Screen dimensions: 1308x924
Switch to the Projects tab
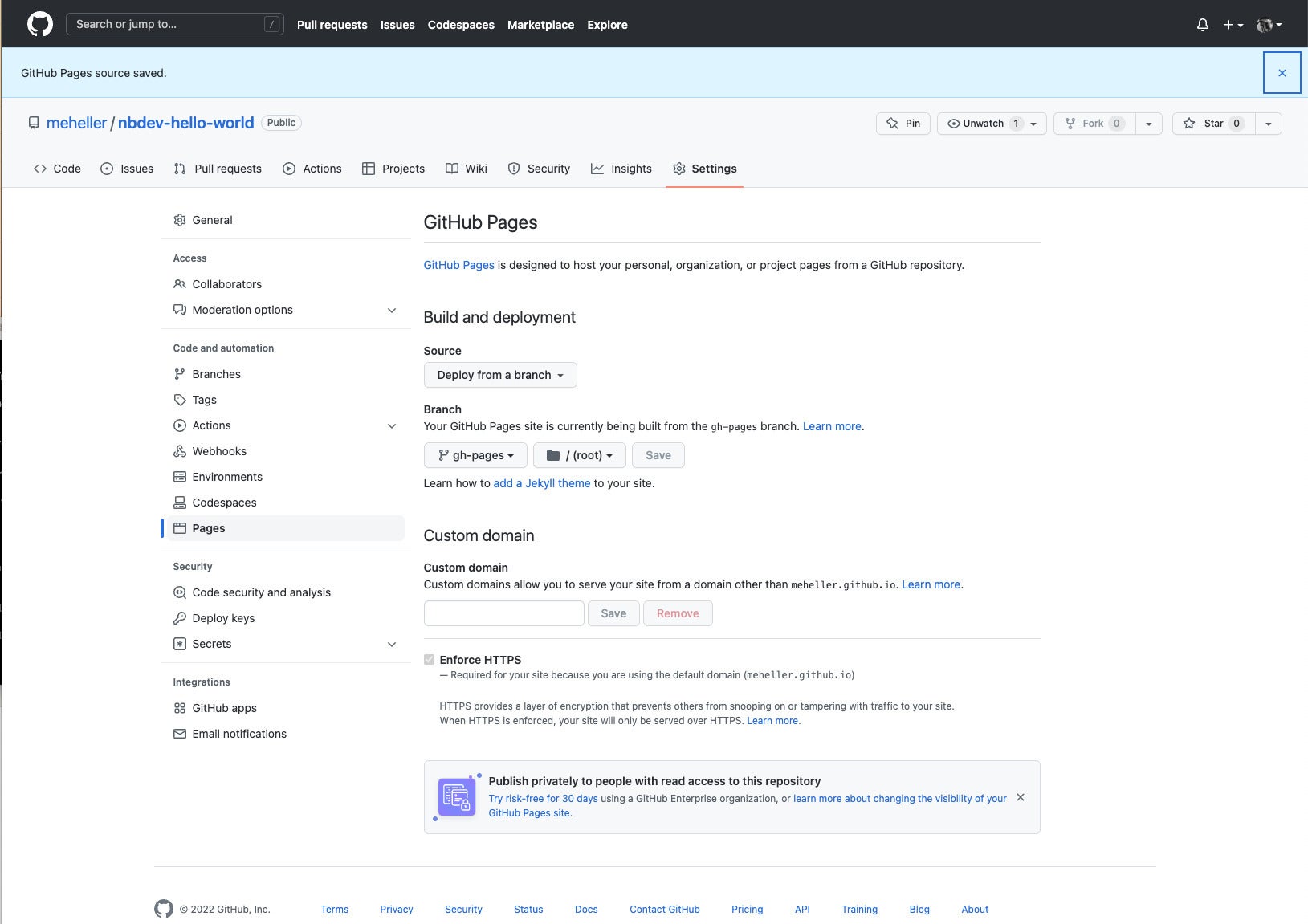point(393,169)
